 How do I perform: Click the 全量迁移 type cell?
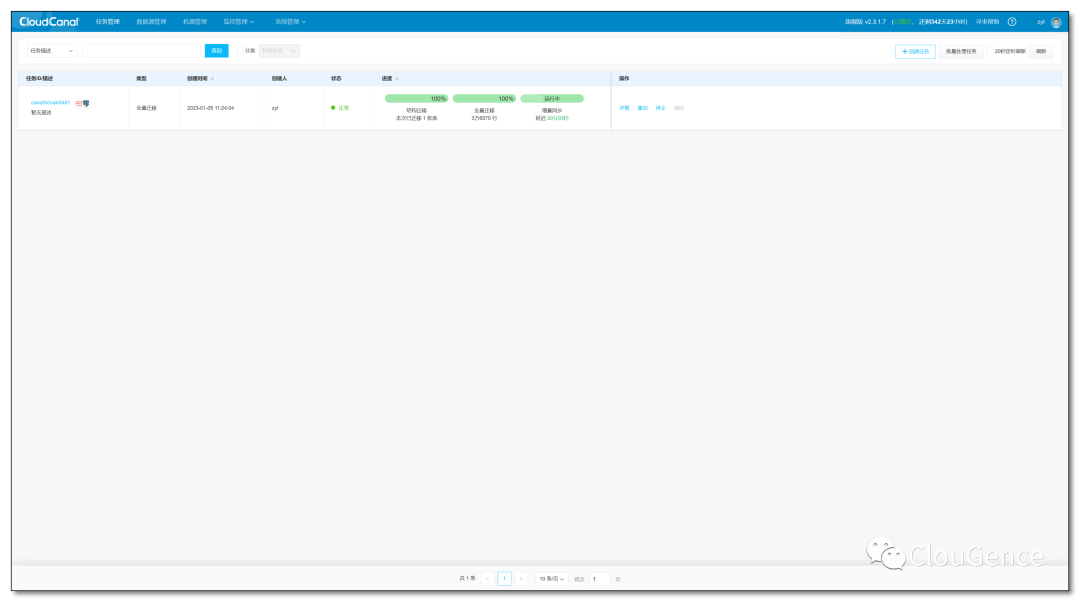coord(146,108)
